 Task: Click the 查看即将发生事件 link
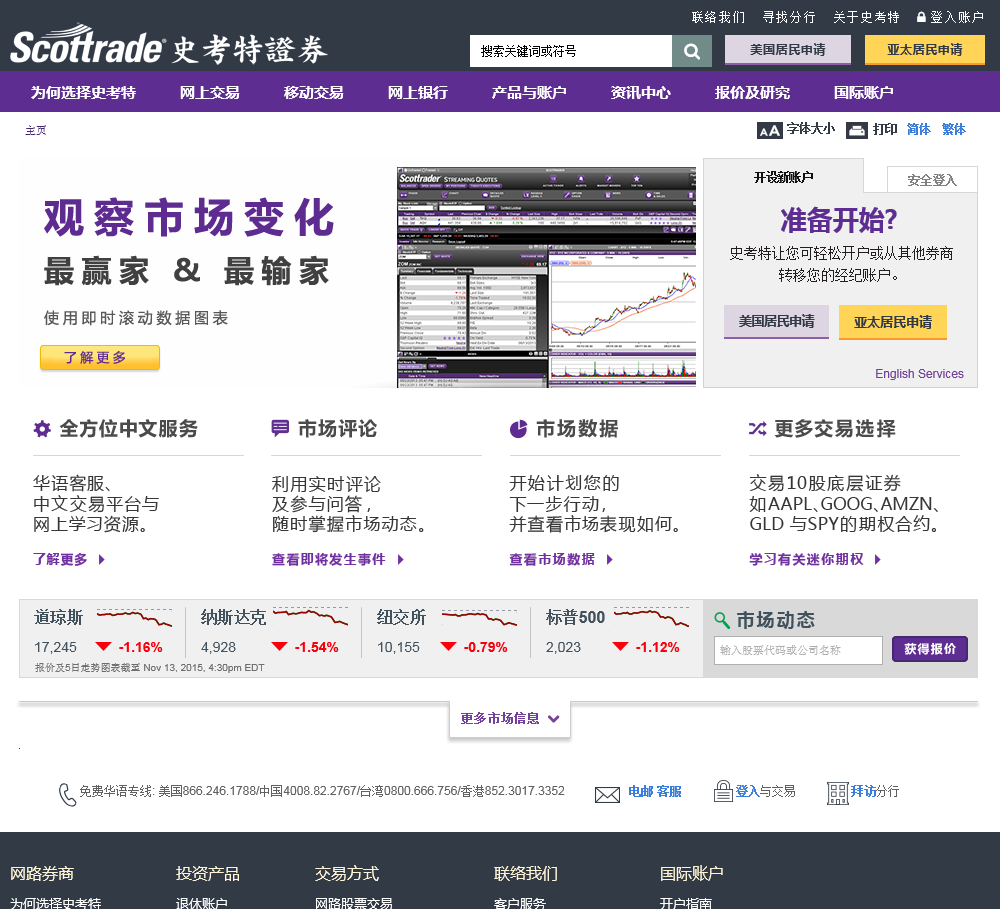[337, 559]
